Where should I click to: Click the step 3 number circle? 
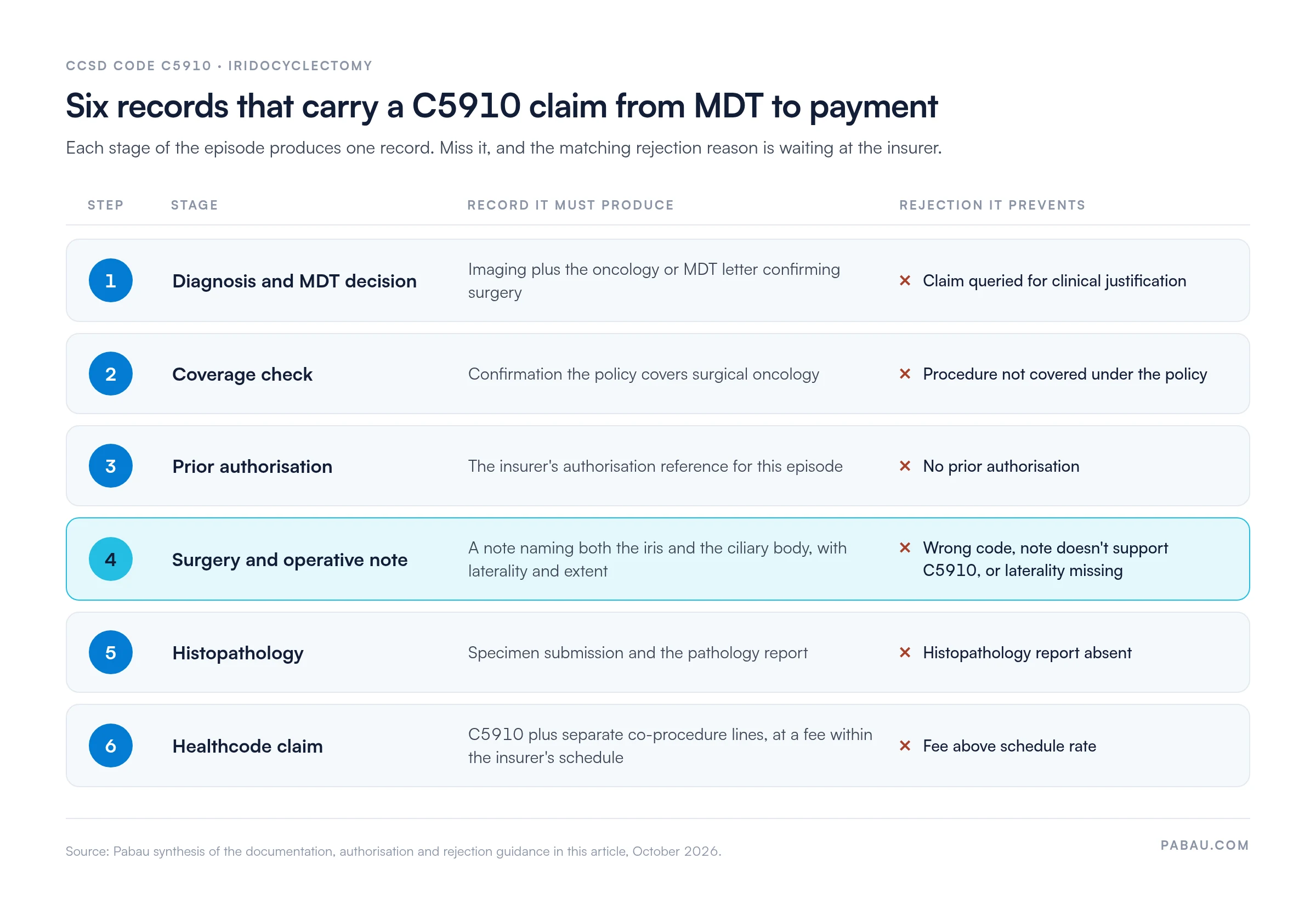click(x=111, y=466)
